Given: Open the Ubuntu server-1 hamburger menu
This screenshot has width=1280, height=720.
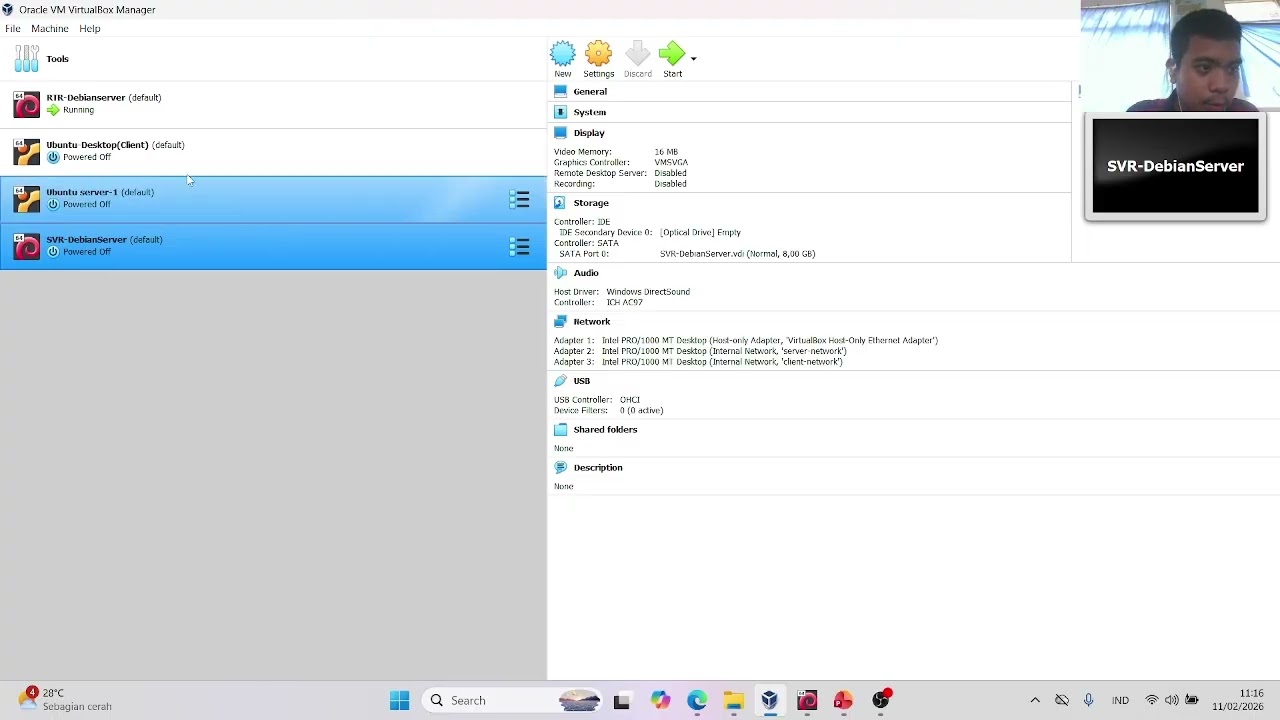Looking at the screenshot, I should (519, 199).
